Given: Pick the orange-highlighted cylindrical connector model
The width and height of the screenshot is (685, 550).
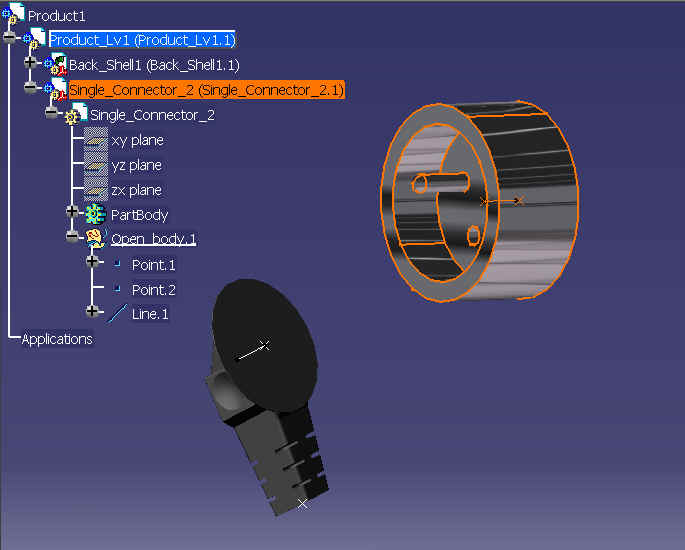Looking at the screenshot, I should [479, 201].
